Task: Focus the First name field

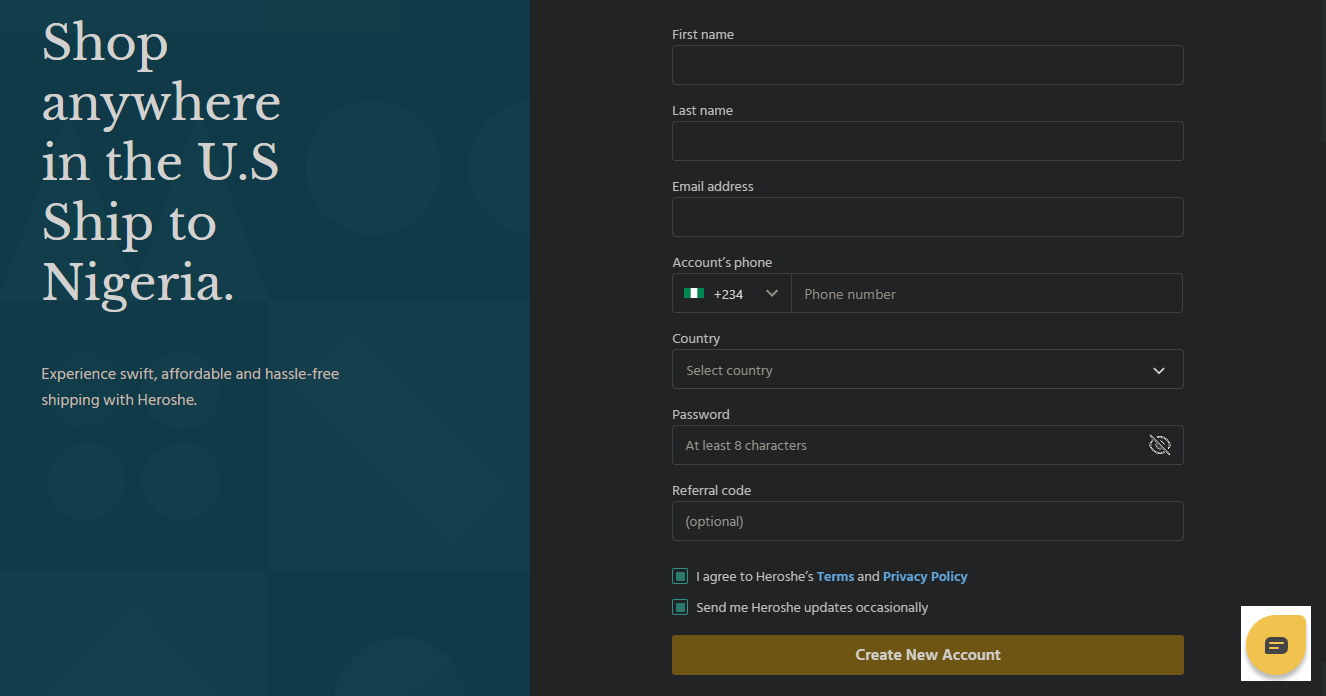Action: tap(928, 65)
